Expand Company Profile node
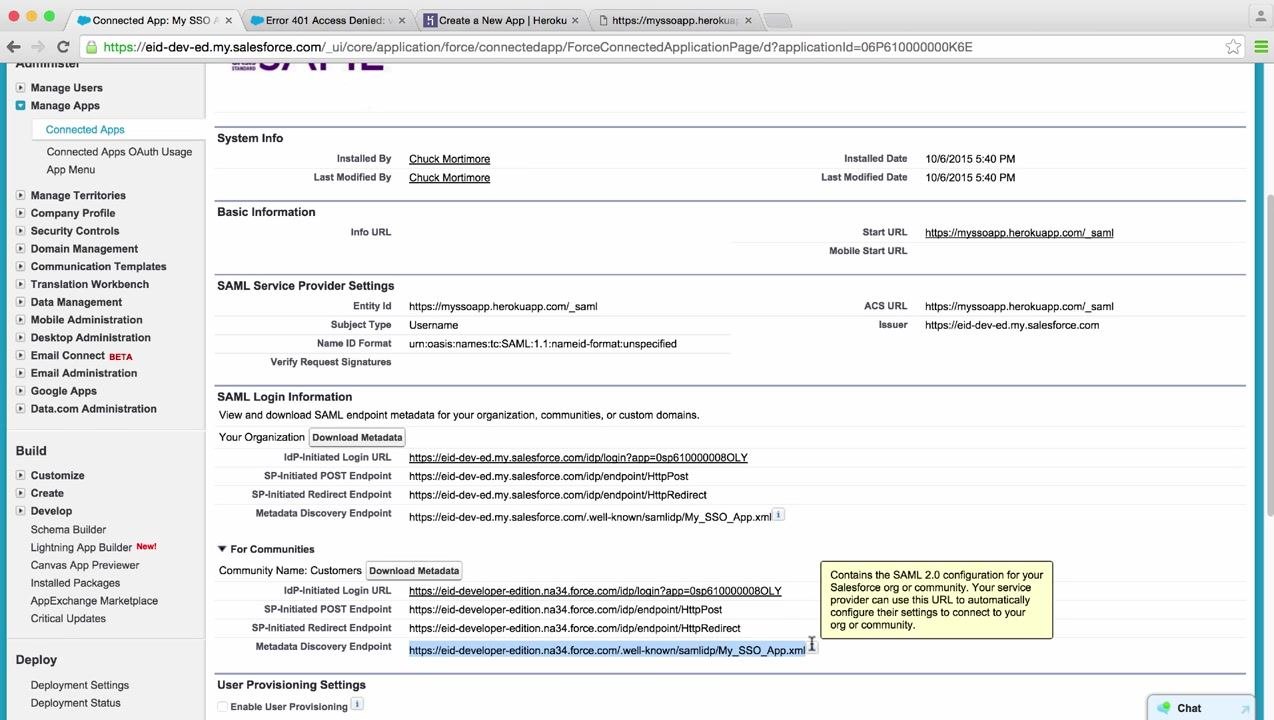The width and height of the screenshot is (1274, 720). click(x=20, y=213)
